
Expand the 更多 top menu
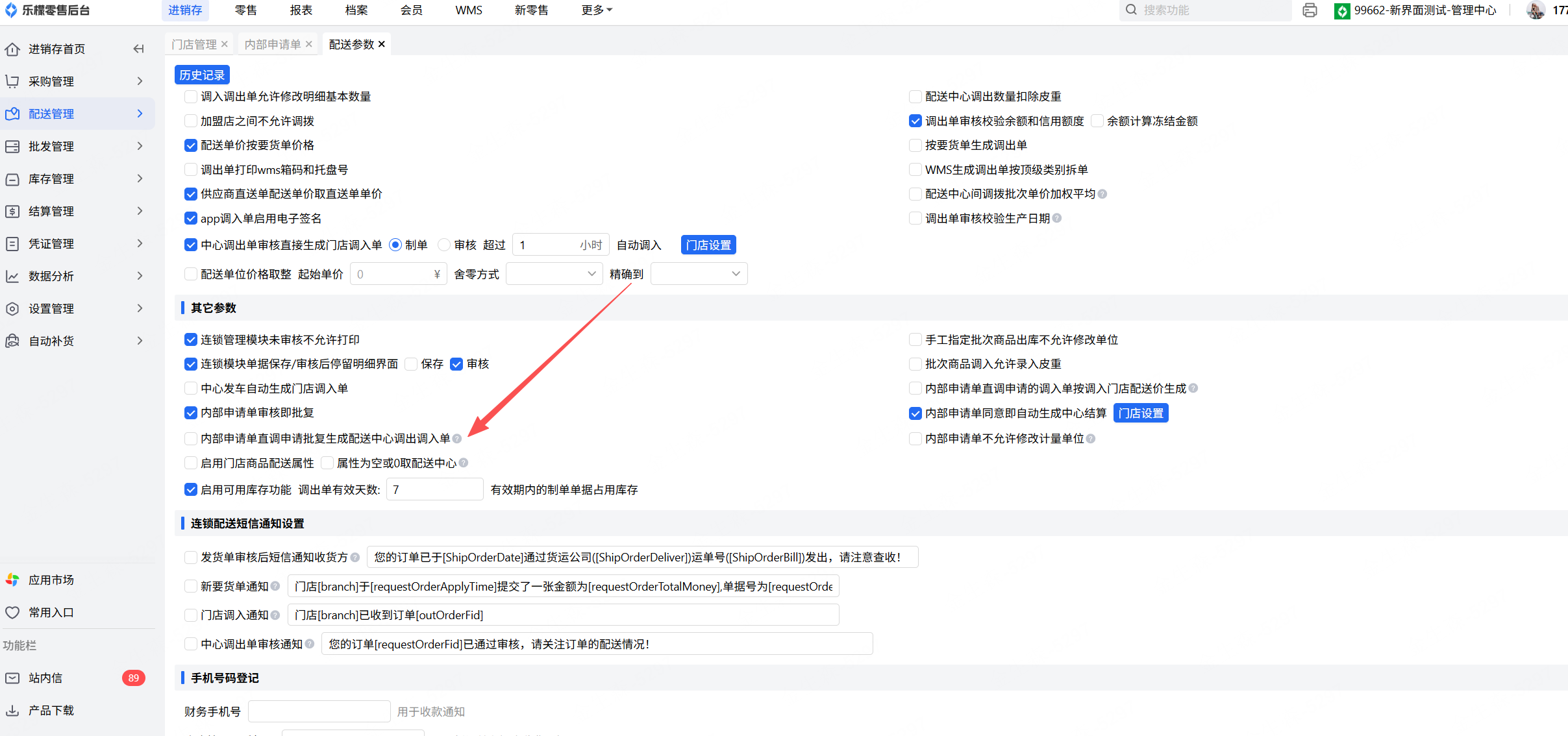[597, 10]
